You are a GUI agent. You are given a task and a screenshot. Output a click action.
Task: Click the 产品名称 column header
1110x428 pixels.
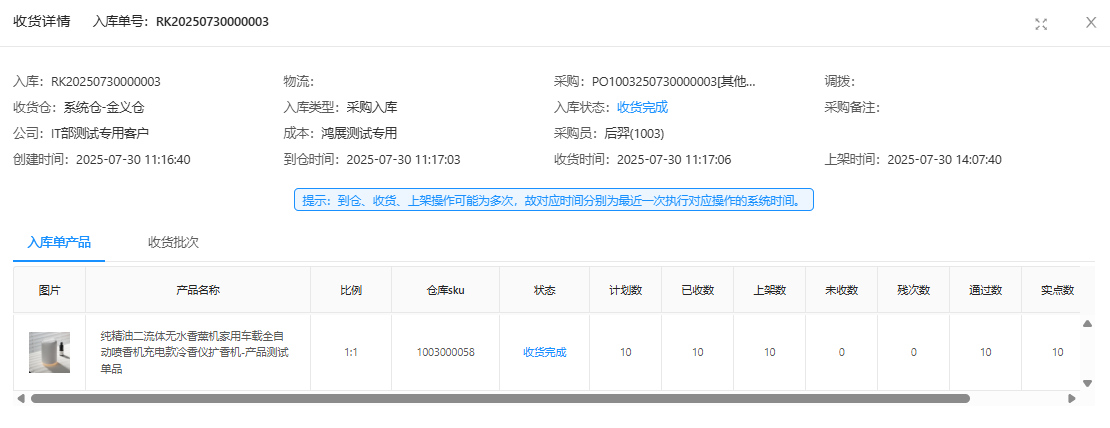point(197,290)
